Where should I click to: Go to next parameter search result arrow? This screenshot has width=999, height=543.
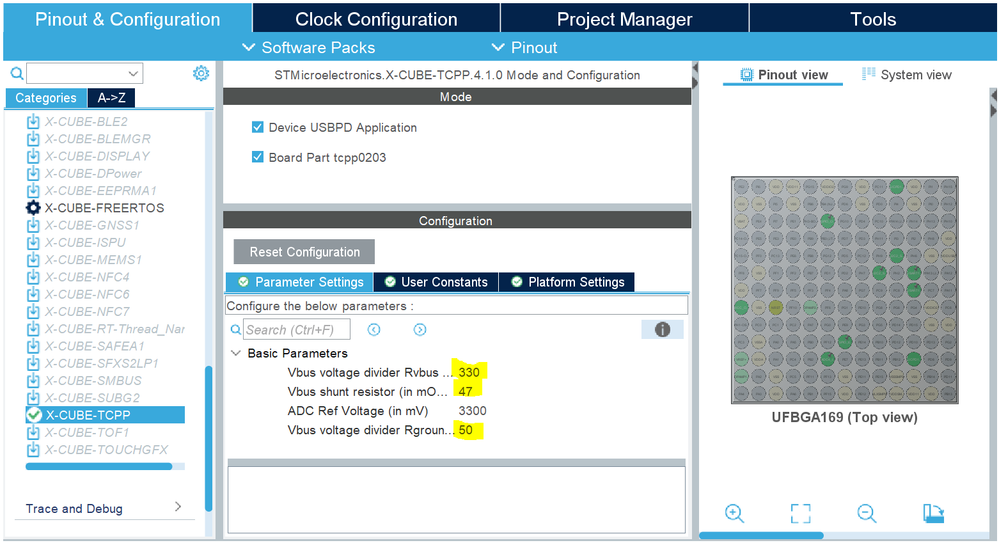(x=420, y=329)
